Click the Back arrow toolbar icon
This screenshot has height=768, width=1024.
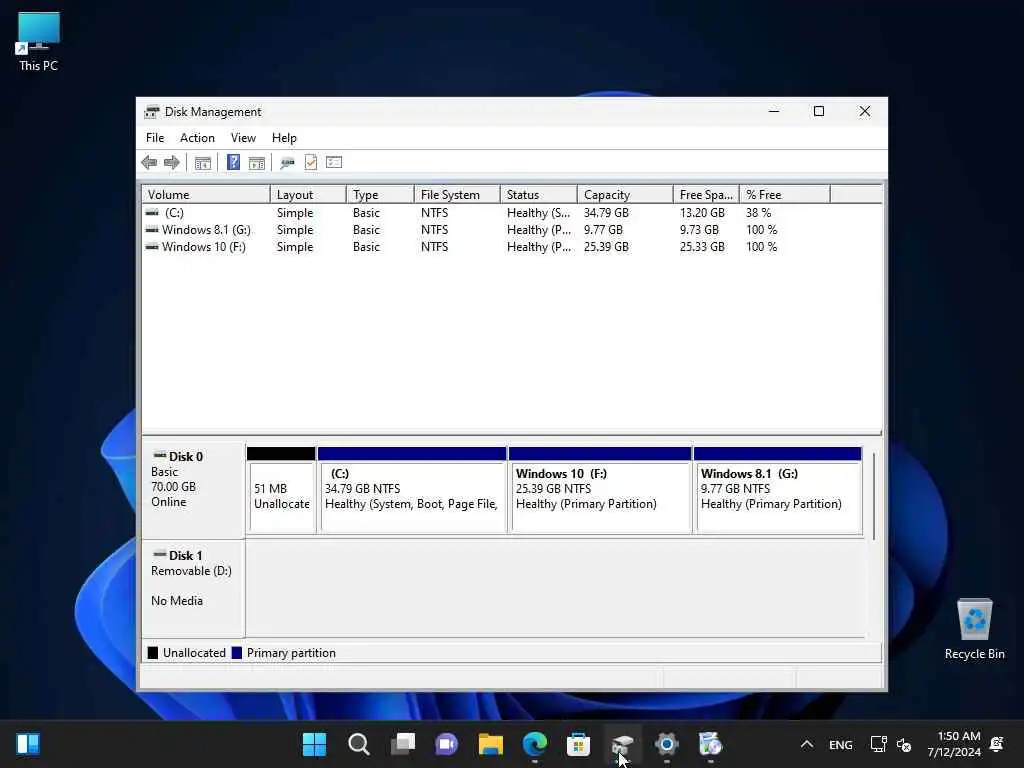coord(149,163)
